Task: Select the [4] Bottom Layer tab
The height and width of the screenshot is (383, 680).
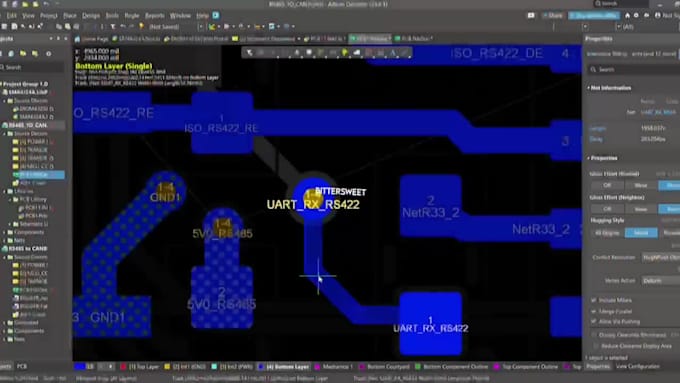Action: [x=284, y=367]
